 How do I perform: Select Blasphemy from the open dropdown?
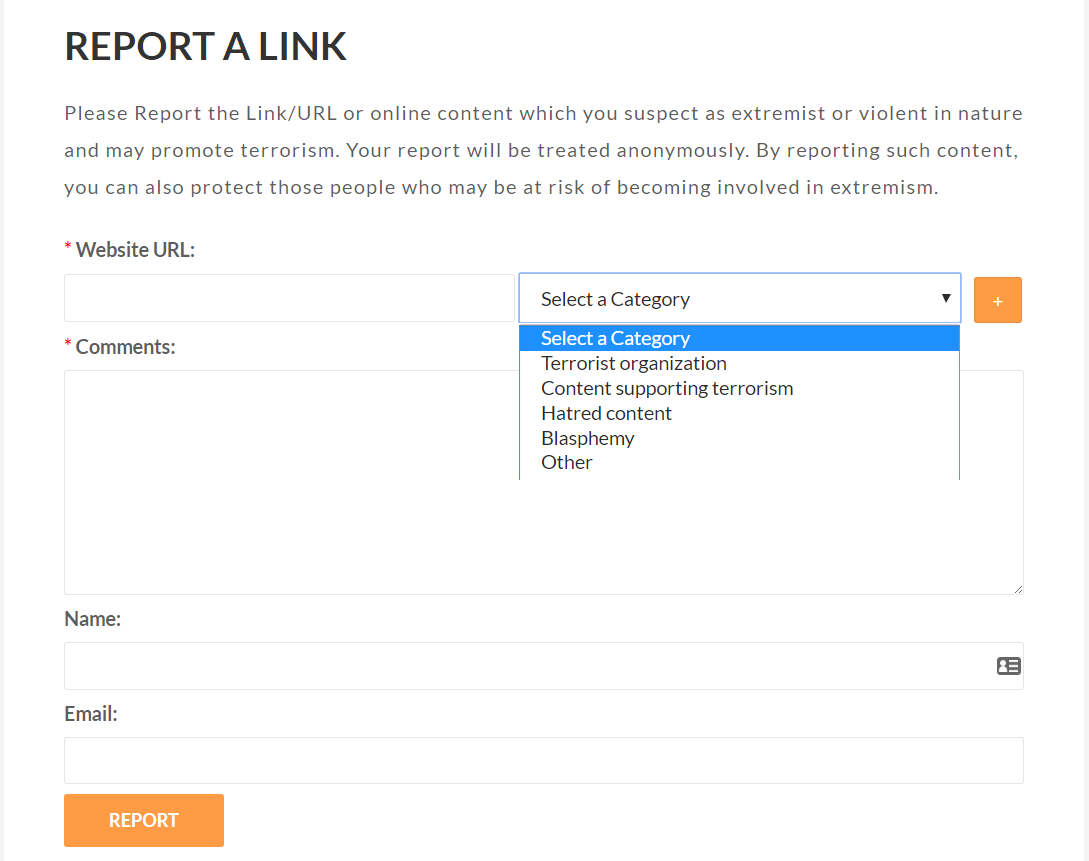click(x=588, y=438)
